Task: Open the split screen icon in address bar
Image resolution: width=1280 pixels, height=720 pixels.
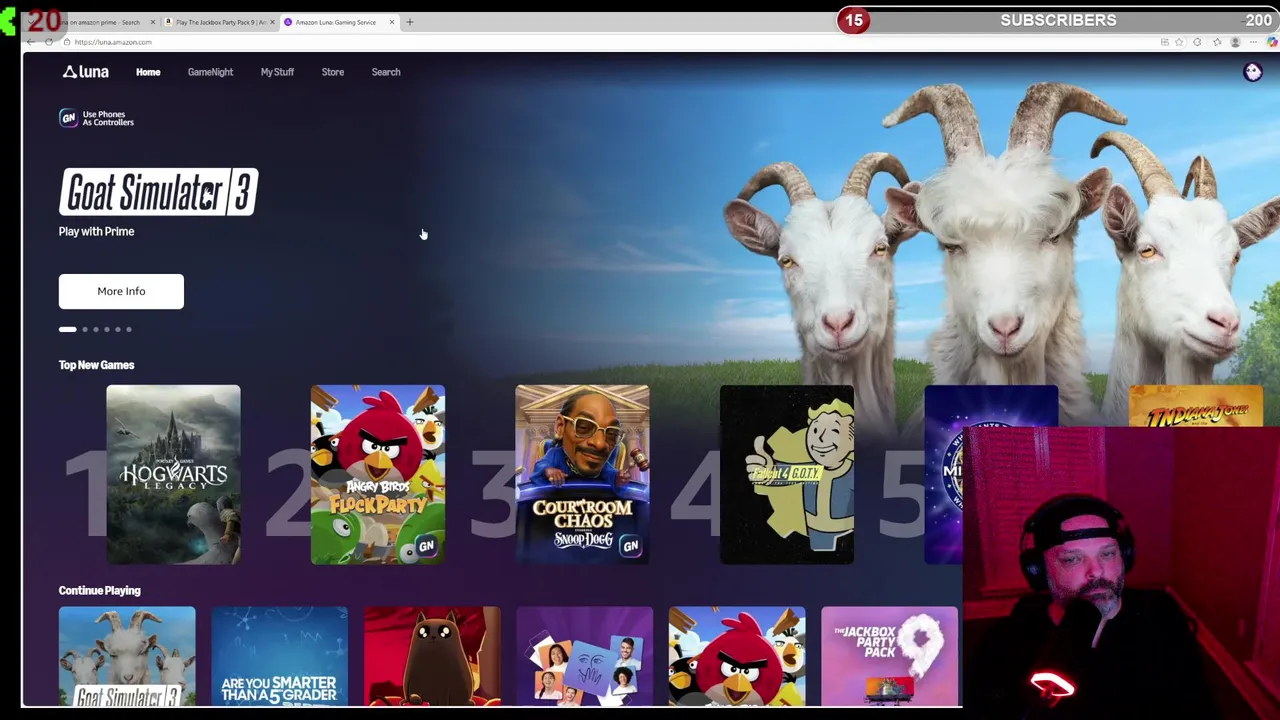Action: point(1165,42)
